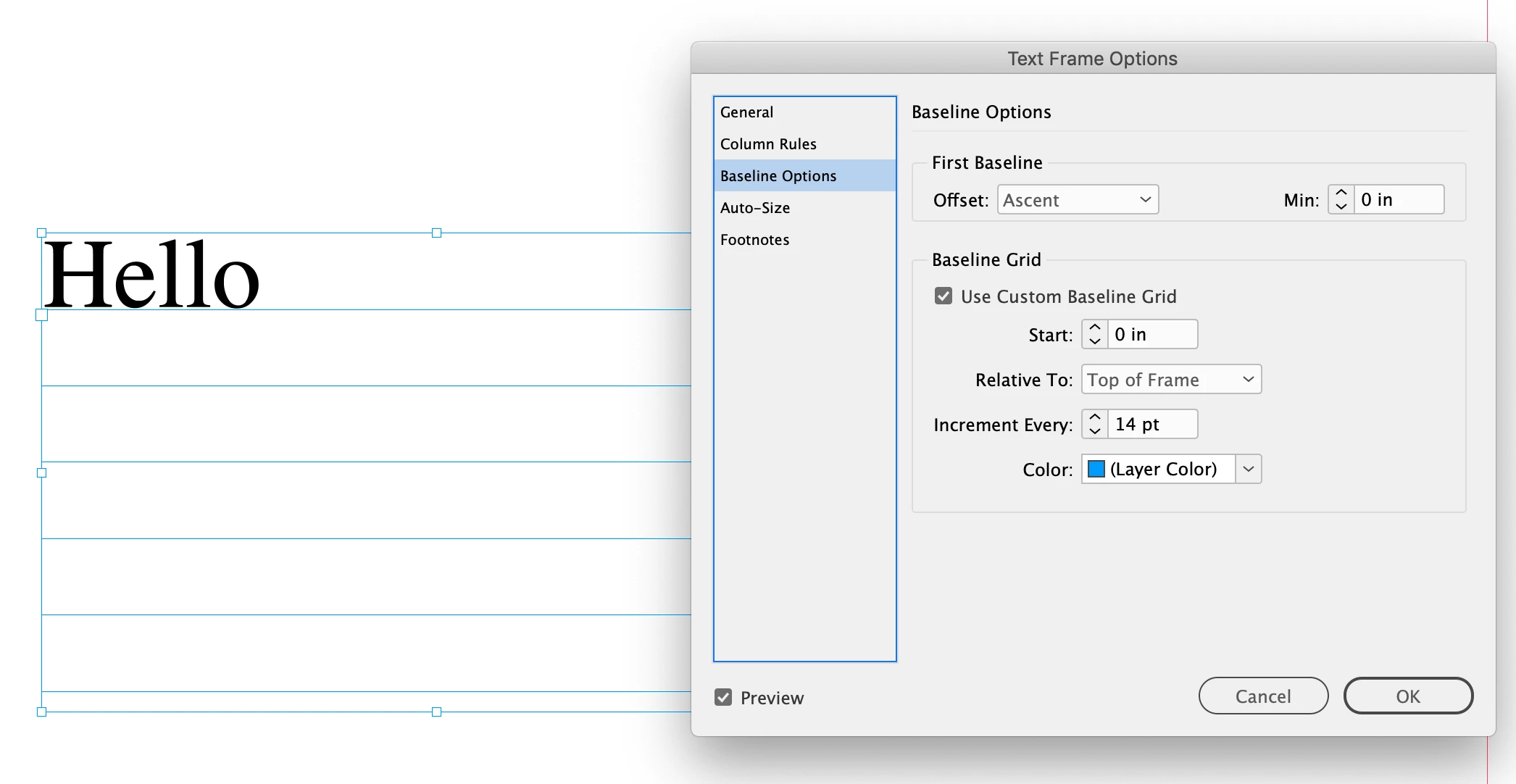
Task: Click the Hello text in frame
Action: [x=151, y=275]
